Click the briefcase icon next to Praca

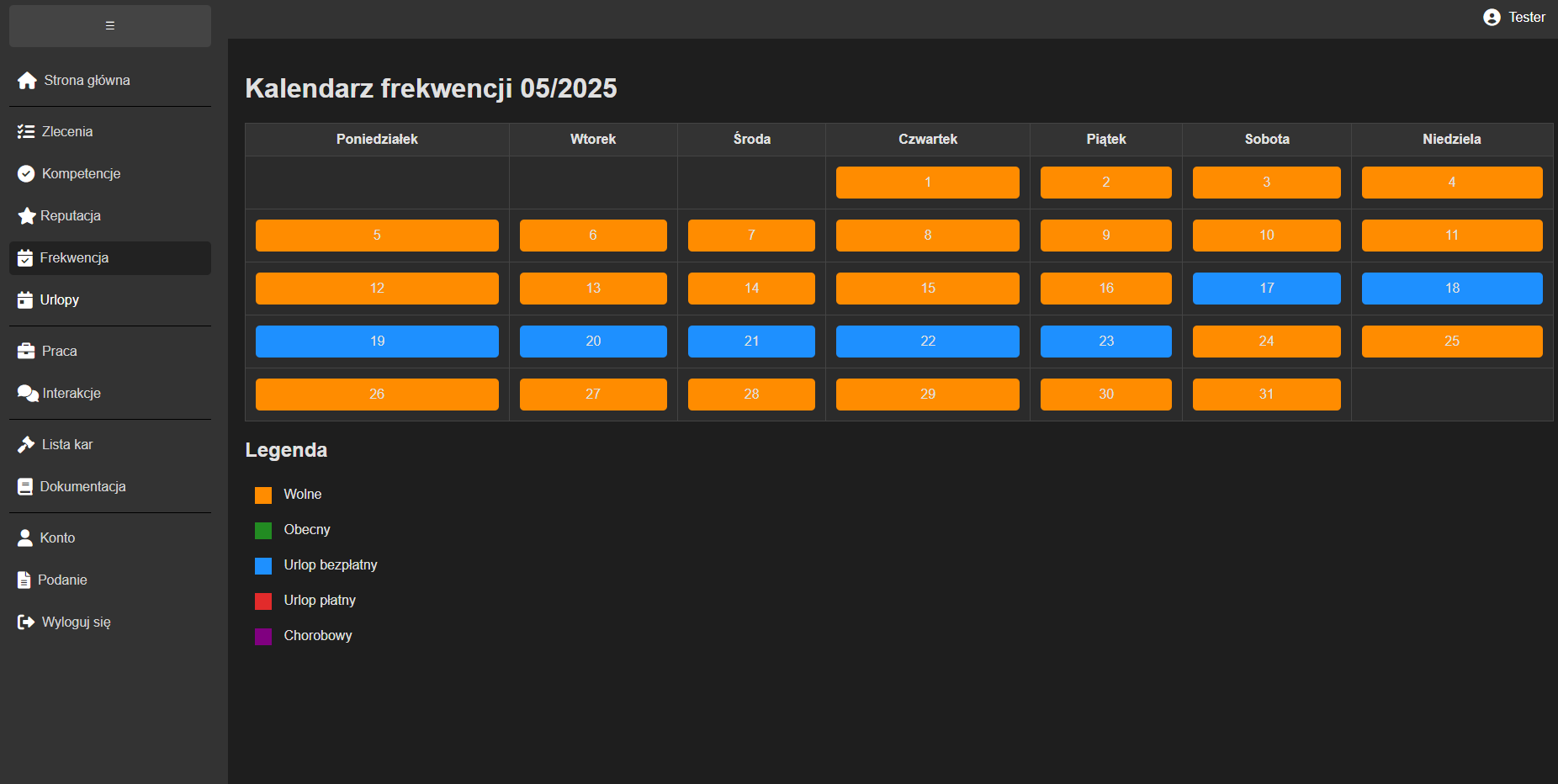[26, 352]
